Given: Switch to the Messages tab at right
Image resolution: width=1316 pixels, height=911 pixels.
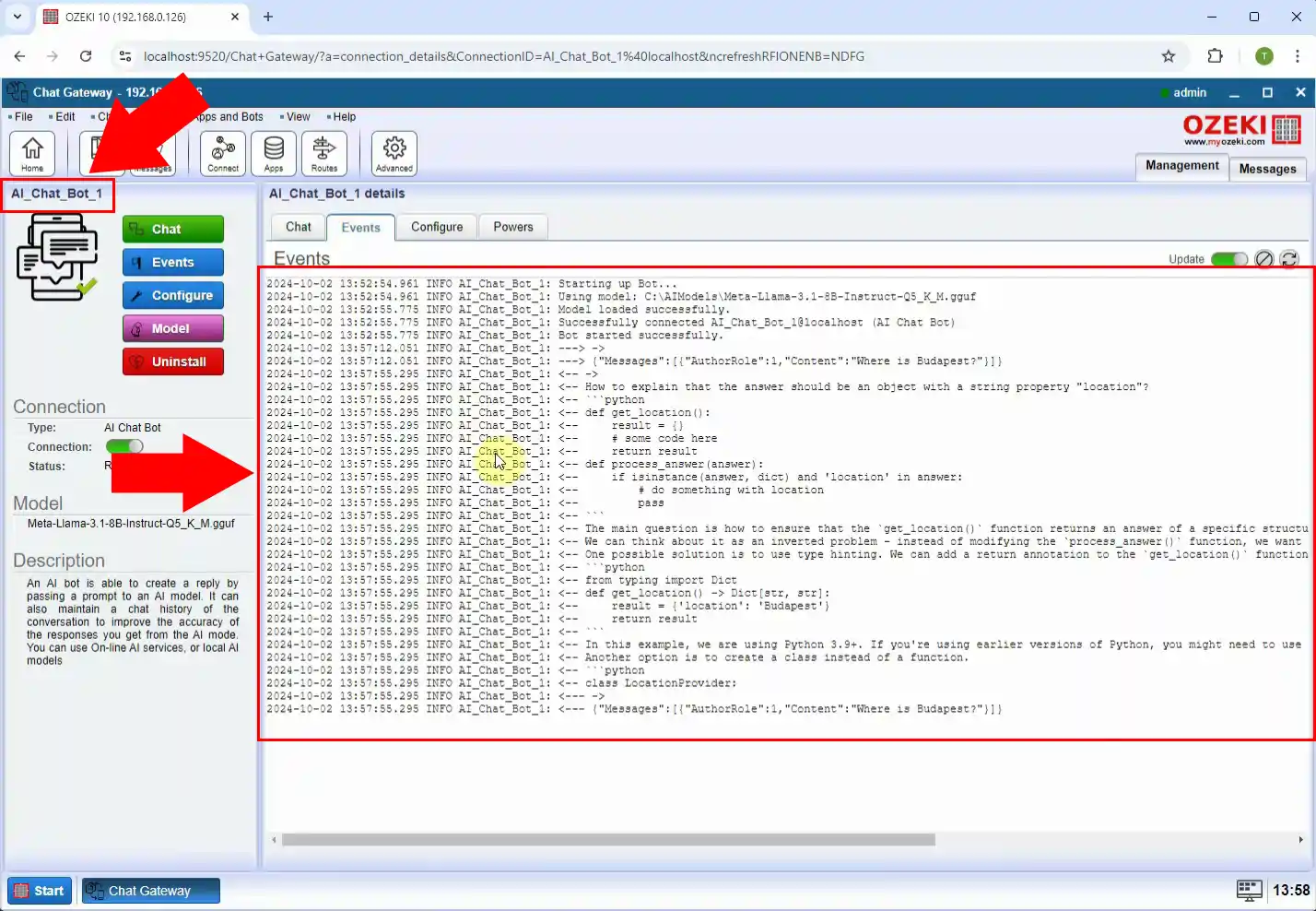Looking at the screenshot, I should [1267, 169].
